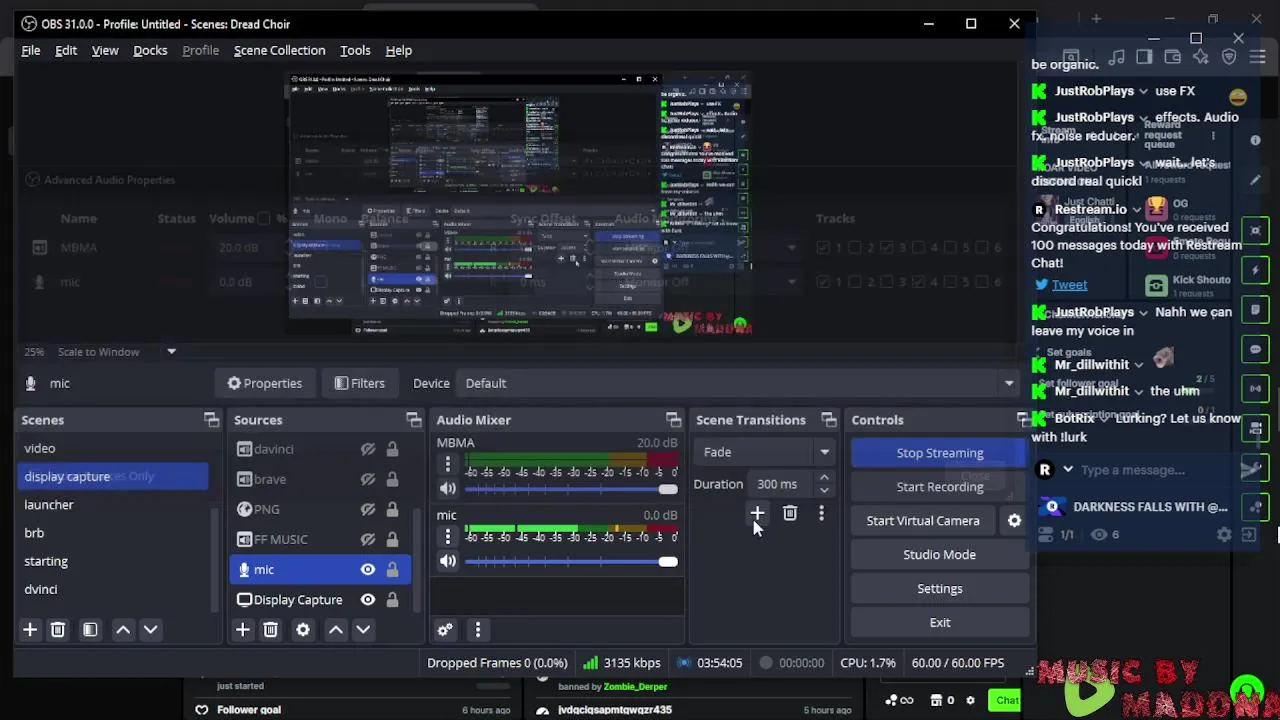
Task: Add a scene transition with plus icon
Action: tap(757, 513)
